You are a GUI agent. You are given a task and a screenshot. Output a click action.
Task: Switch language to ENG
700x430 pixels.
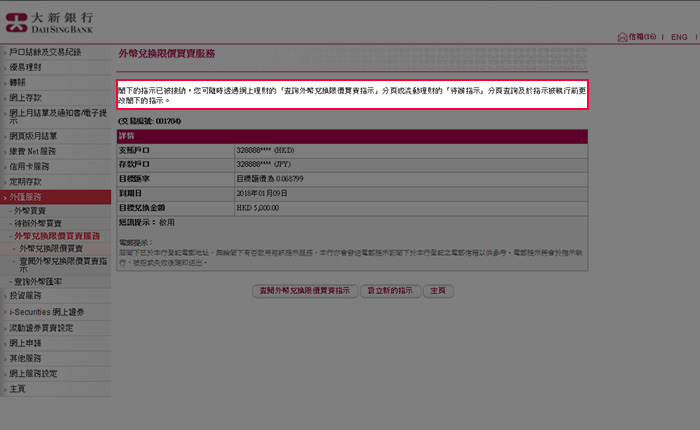(x=679, y=37)
